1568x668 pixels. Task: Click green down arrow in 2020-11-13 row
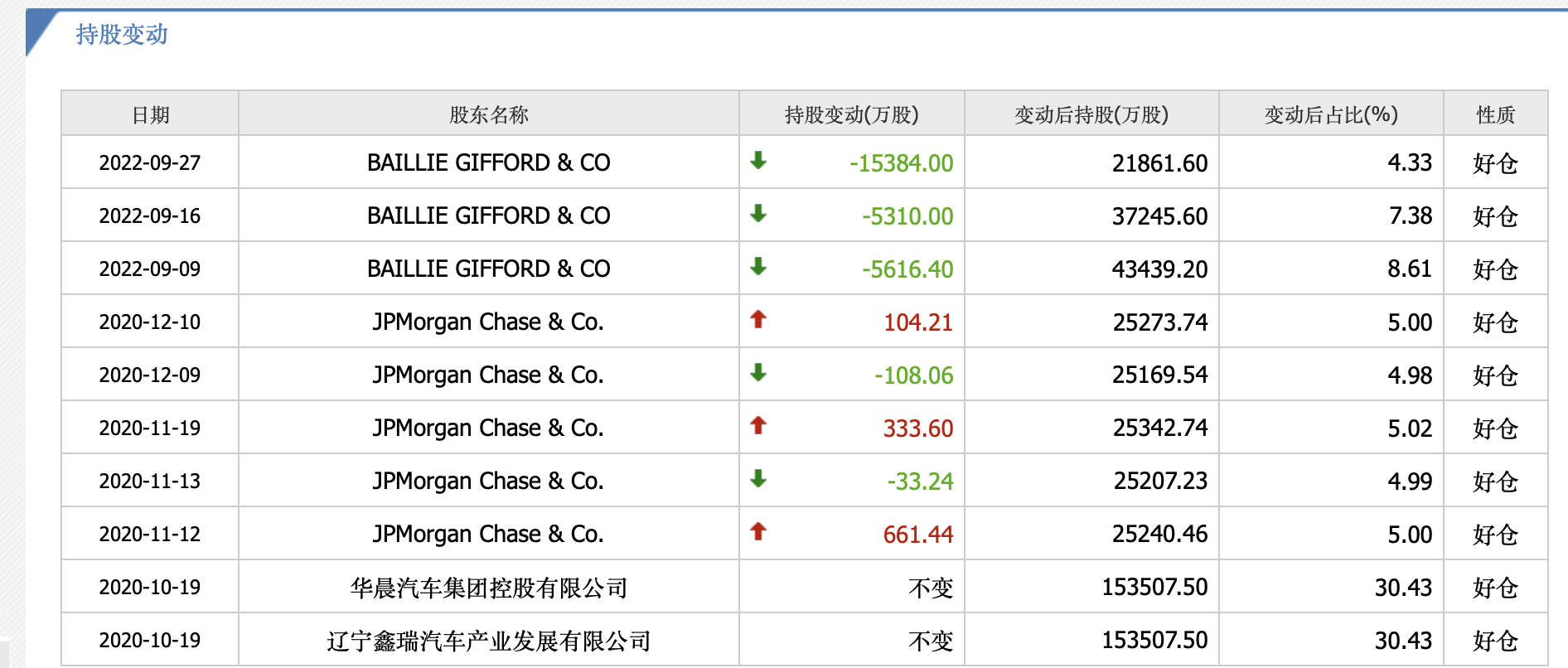tap(757, 478)
